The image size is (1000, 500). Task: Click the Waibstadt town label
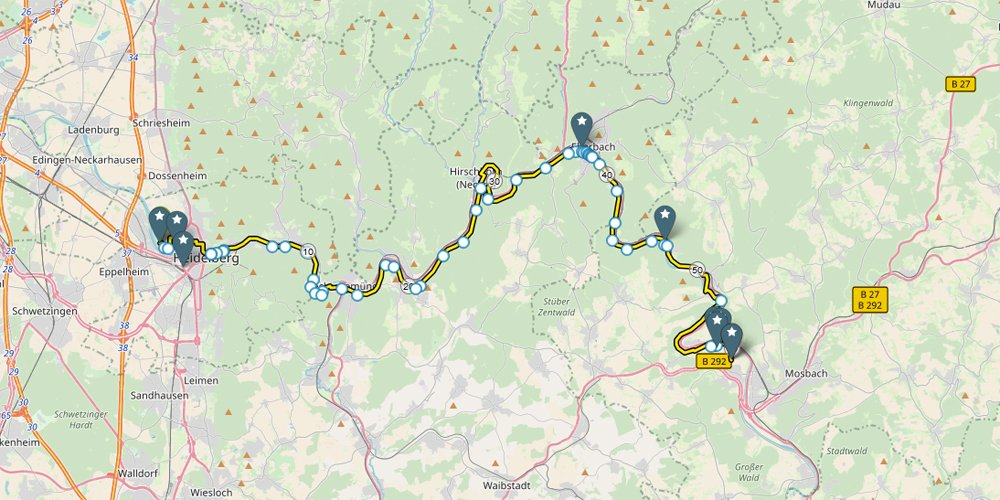[507, 485]
